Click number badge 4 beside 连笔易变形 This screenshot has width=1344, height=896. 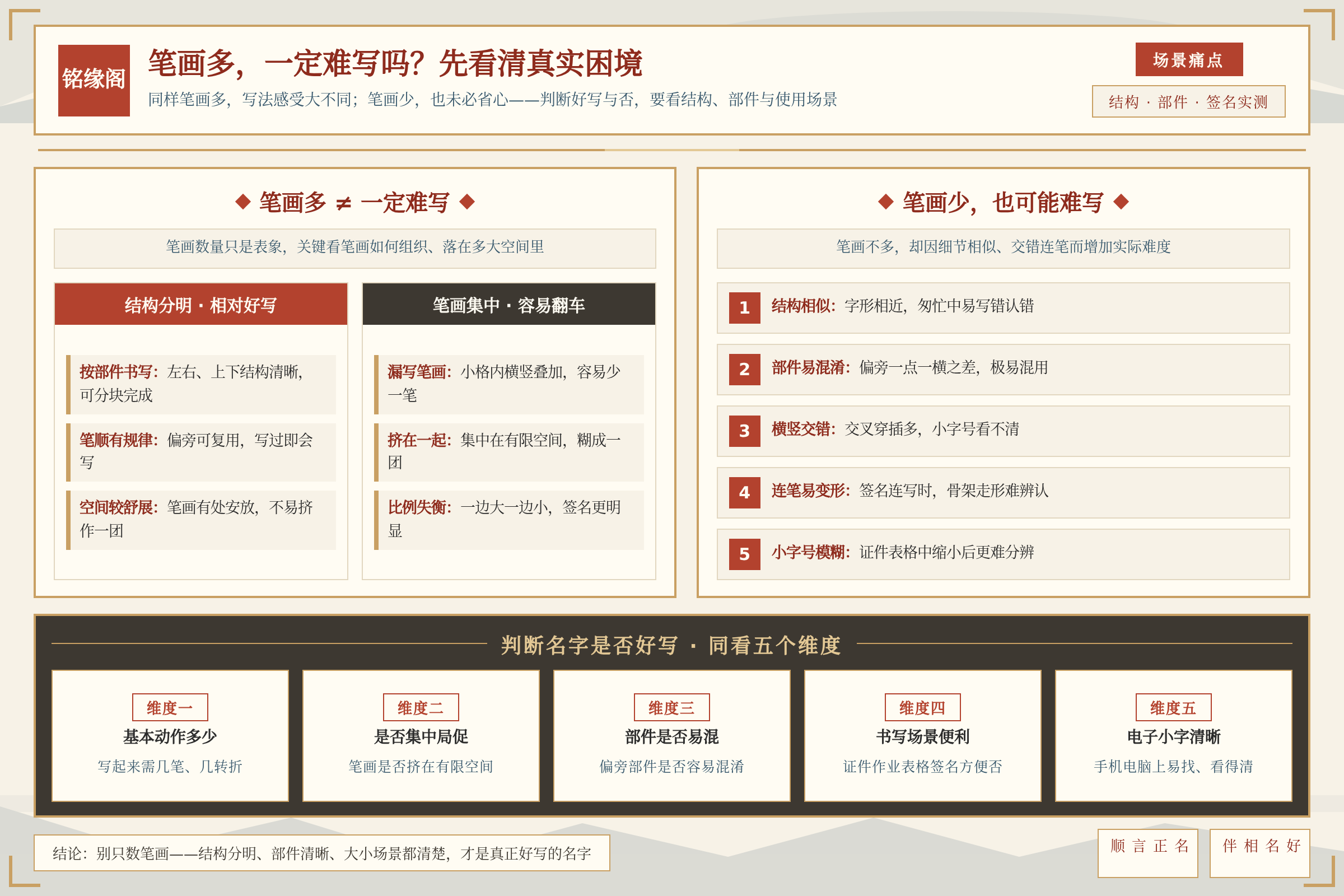pos(744,493)
